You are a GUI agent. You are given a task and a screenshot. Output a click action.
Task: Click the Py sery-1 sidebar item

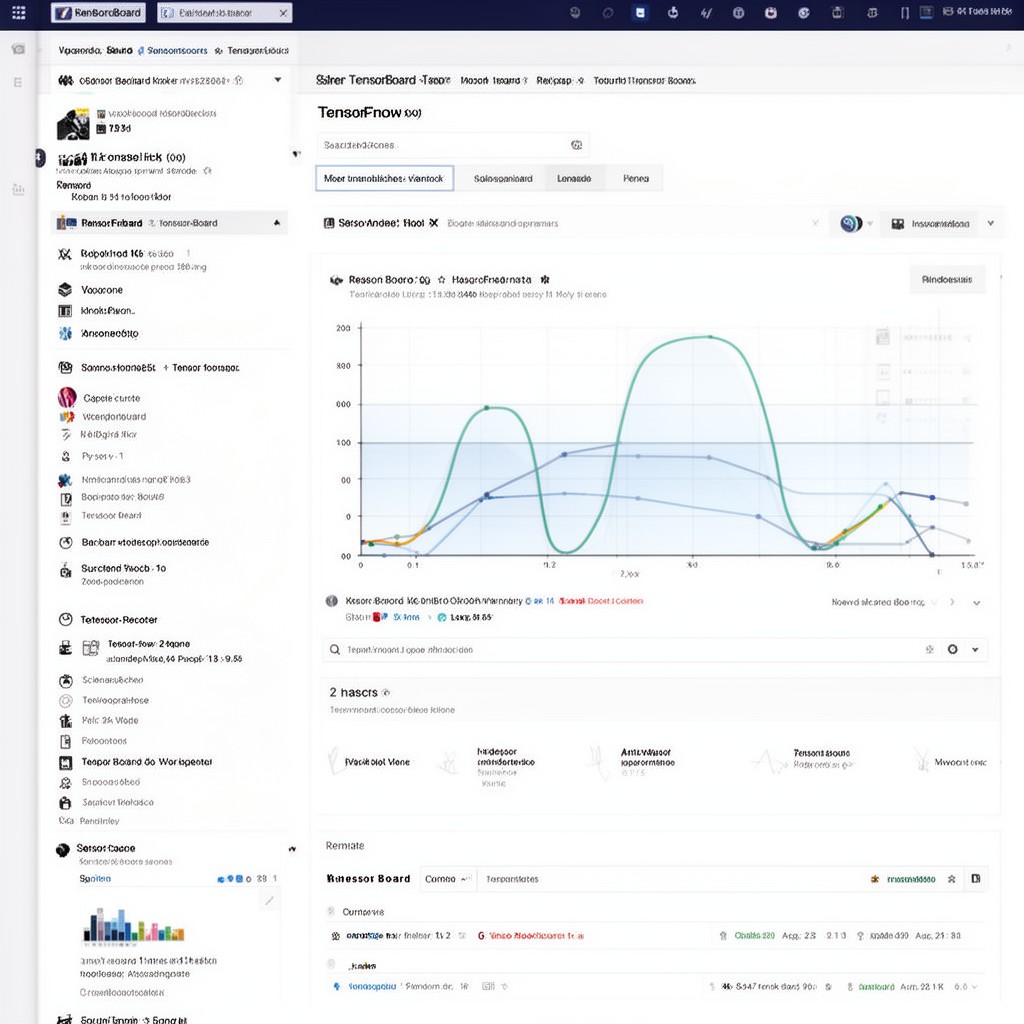pyautogui.click(x=102, y=456)
